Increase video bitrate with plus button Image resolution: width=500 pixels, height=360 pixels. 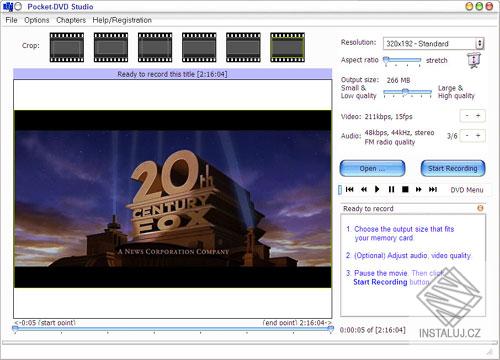click(478, 116)
